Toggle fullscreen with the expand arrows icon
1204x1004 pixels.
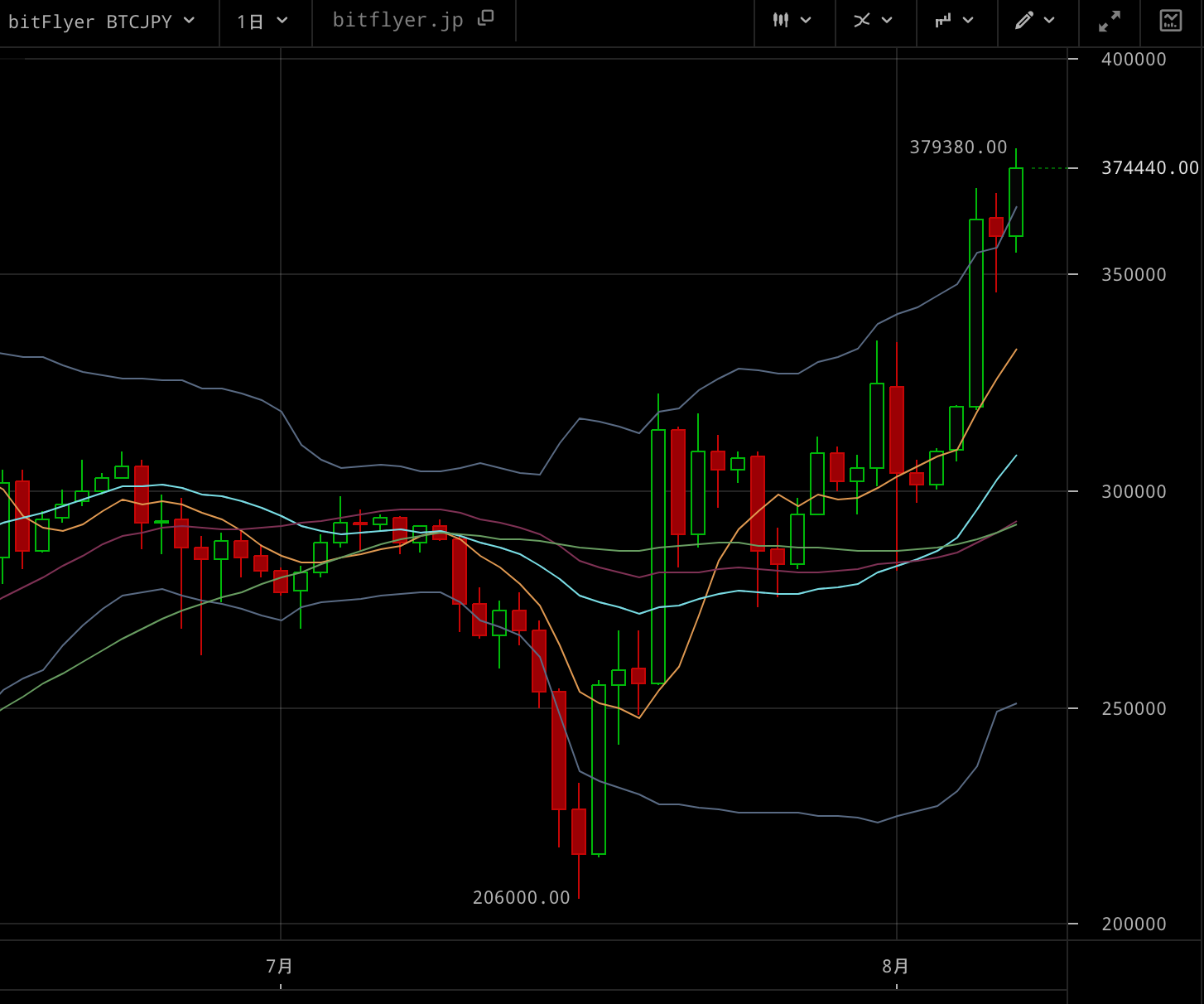click(x=1110, y=22)
